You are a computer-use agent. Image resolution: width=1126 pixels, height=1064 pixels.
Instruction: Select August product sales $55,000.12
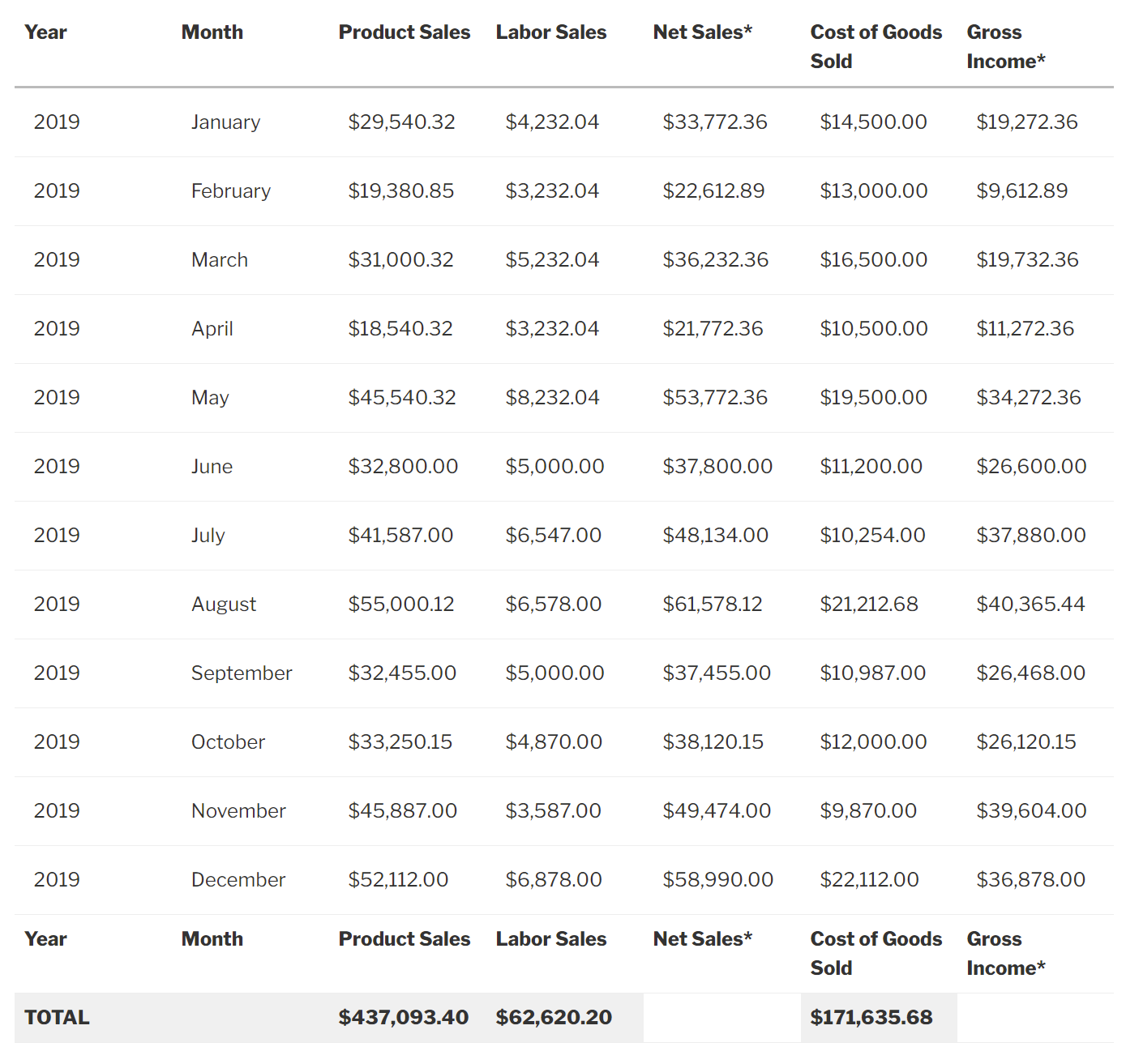tap(400, 605)
